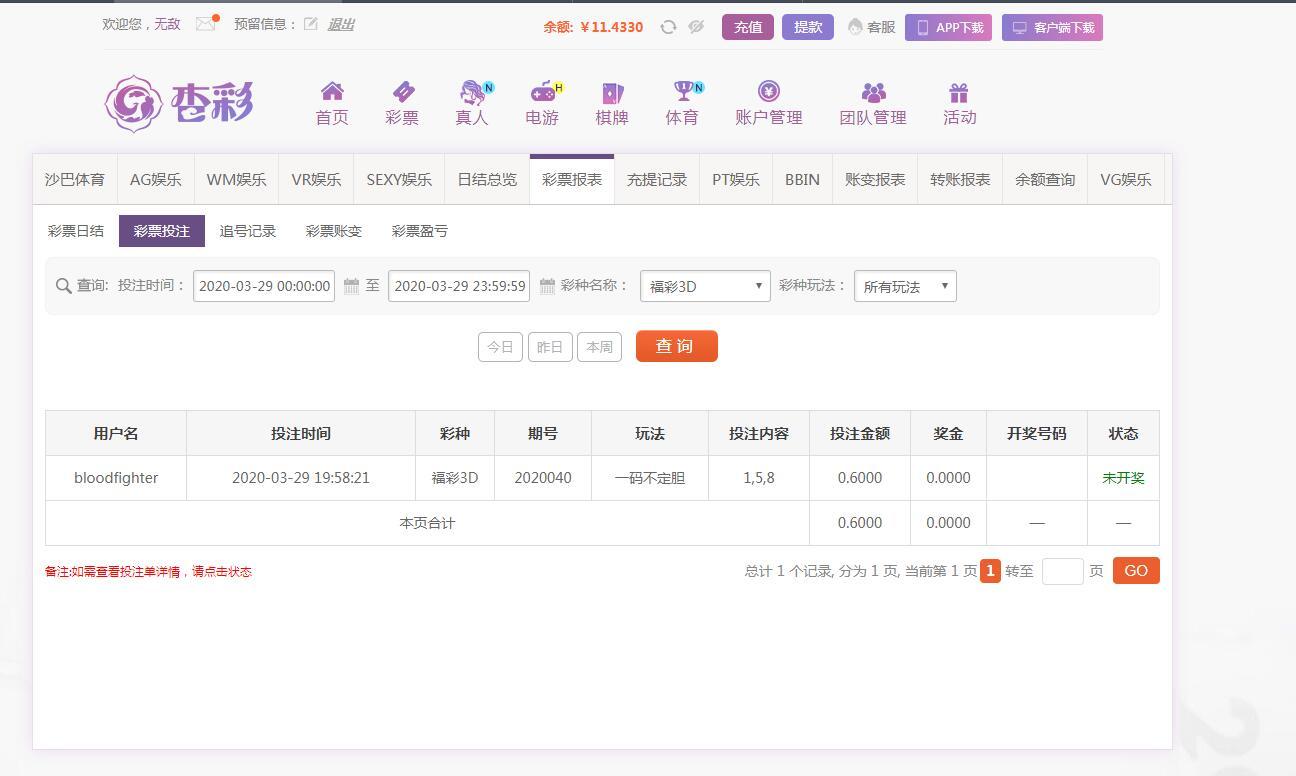Download the APP via APP下载
Image resolution: width=1296 pixels, height=776 pixels.
point(948,27)
